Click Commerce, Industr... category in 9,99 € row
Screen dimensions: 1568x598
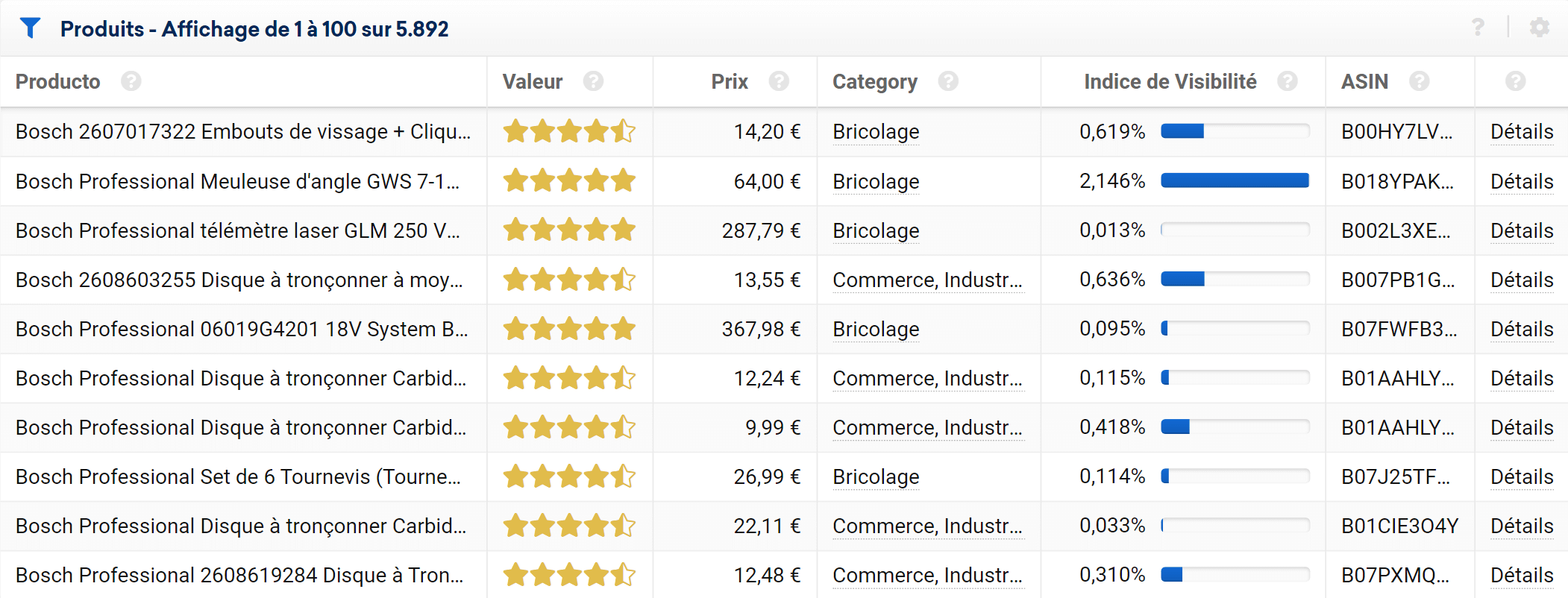click(927, 427)
